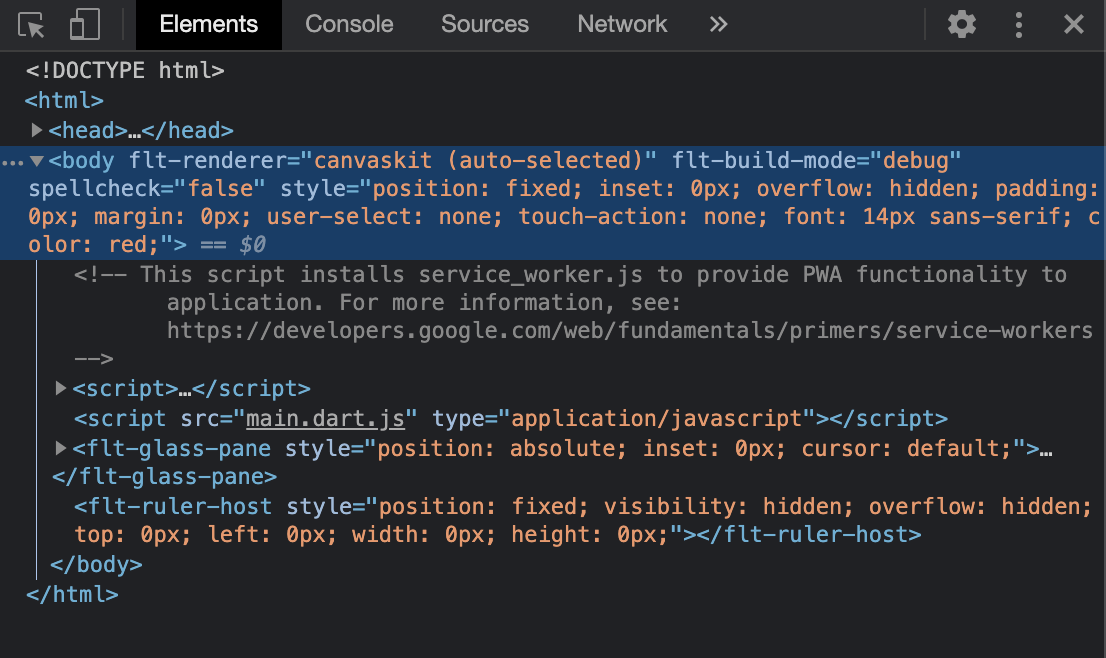
Task: Expand the flt-glass-pane element
Action: (61, 448)
